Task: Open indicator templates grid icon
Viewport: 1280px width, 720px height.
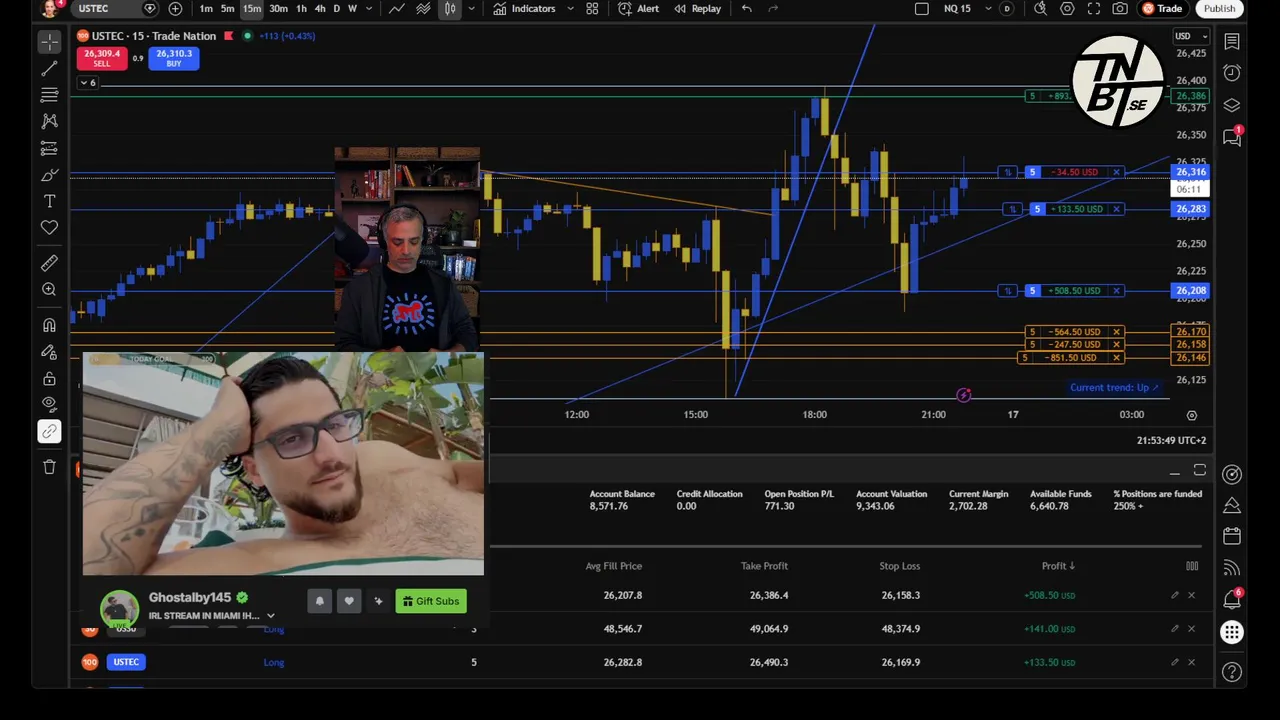Action: pos(592,9)
